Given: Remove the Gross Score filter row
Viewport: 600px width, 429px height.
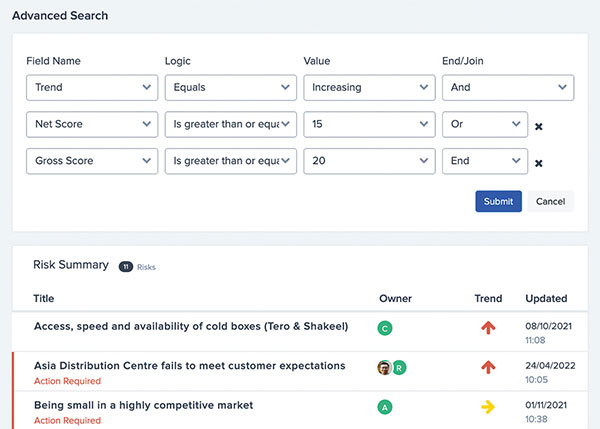Looking at the screenshot, I should (x=538, y=163).
